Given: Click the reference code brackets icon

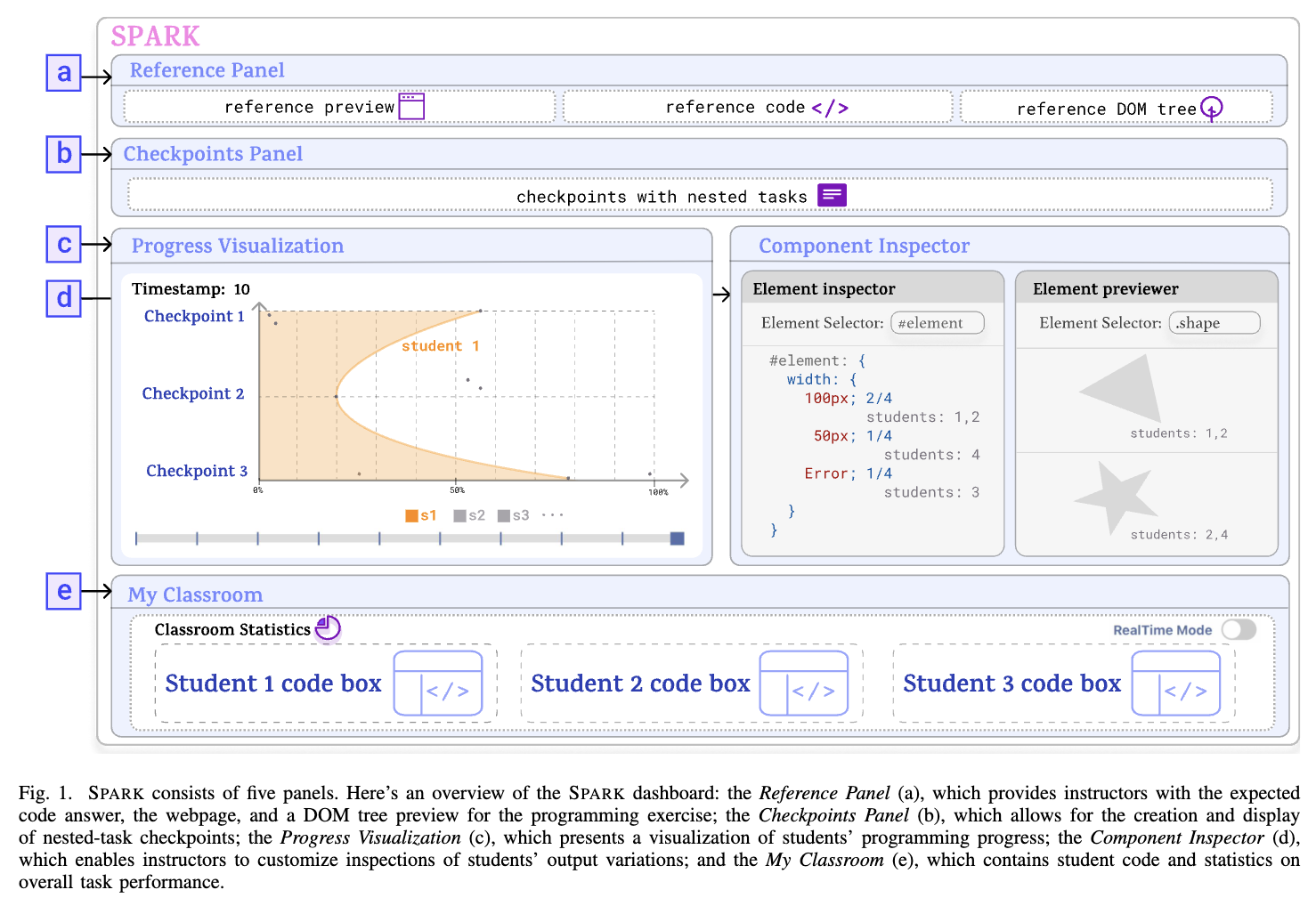Looking at the screenshot, I should pos(830,108).
